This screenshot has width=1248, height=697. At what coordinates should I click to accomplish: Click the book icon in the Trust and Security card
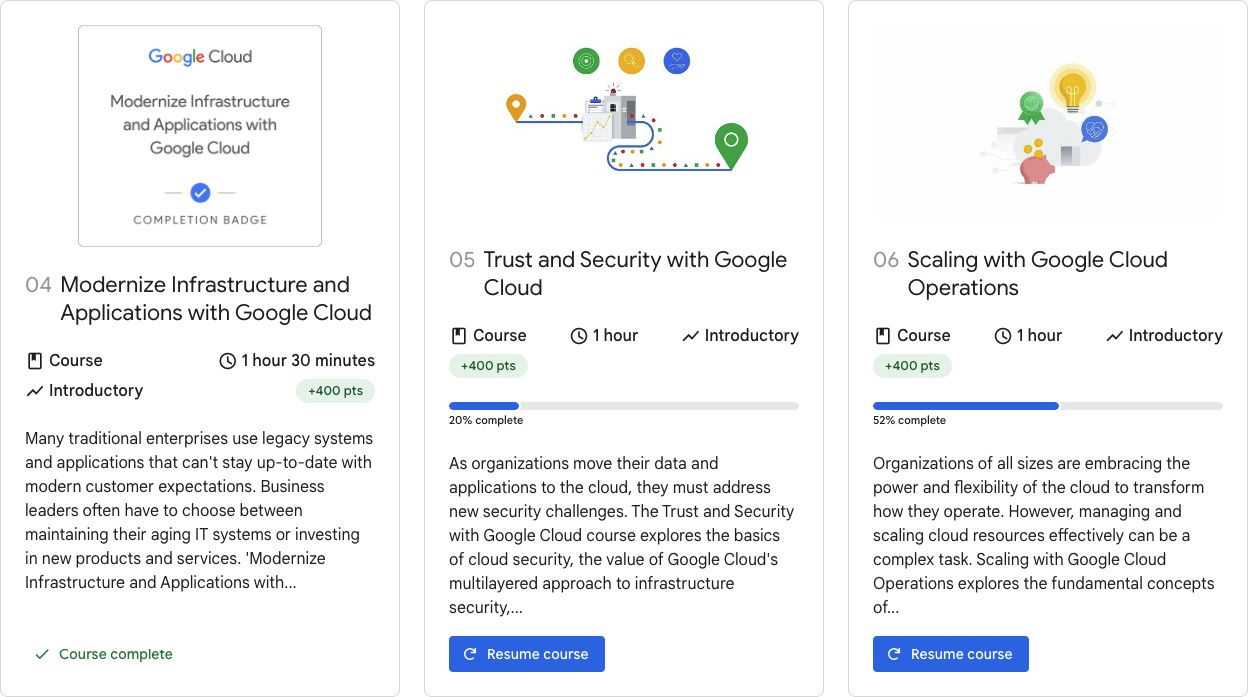click(458, 336)
